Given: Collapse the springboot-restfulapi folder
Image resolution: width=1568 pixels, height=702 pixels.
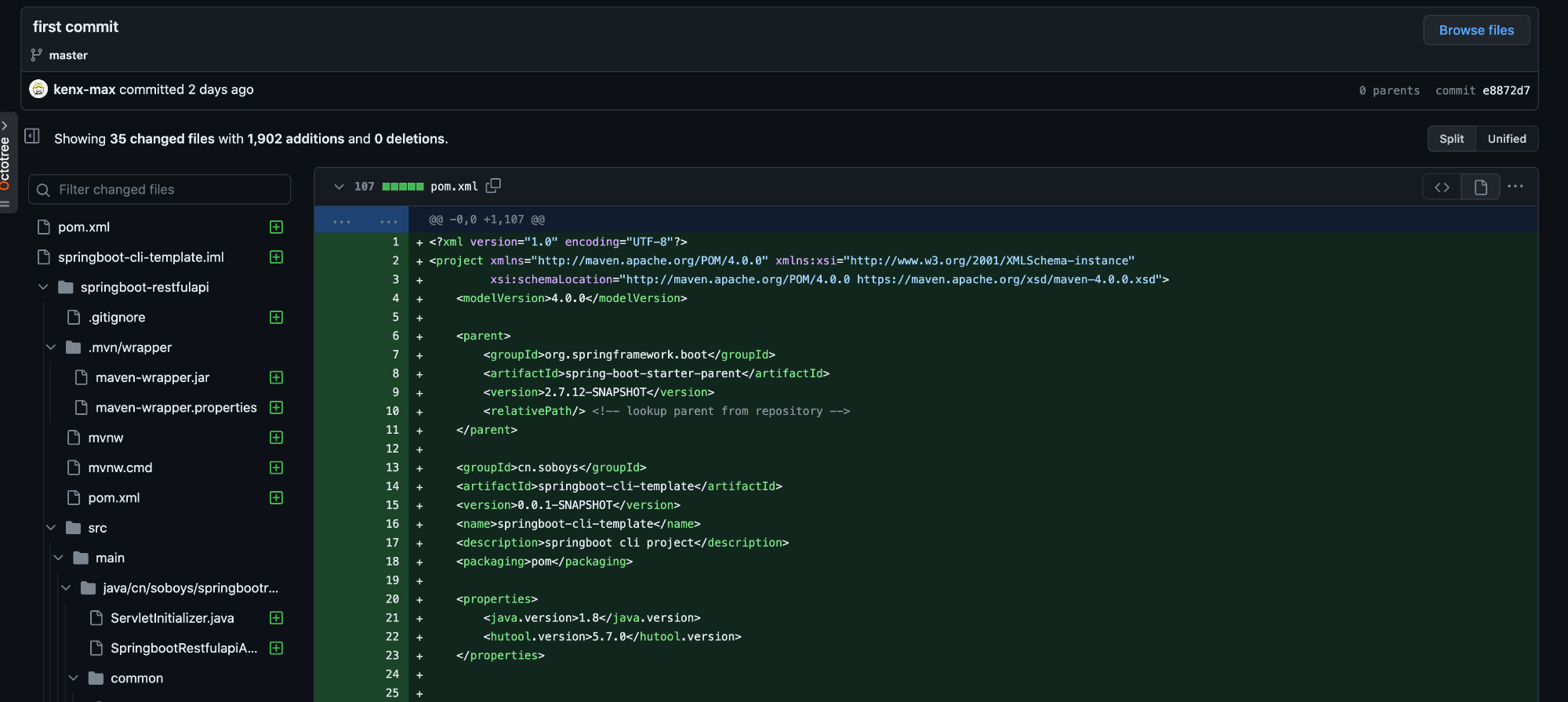Looking at the screenshot, I should (43, 287).
